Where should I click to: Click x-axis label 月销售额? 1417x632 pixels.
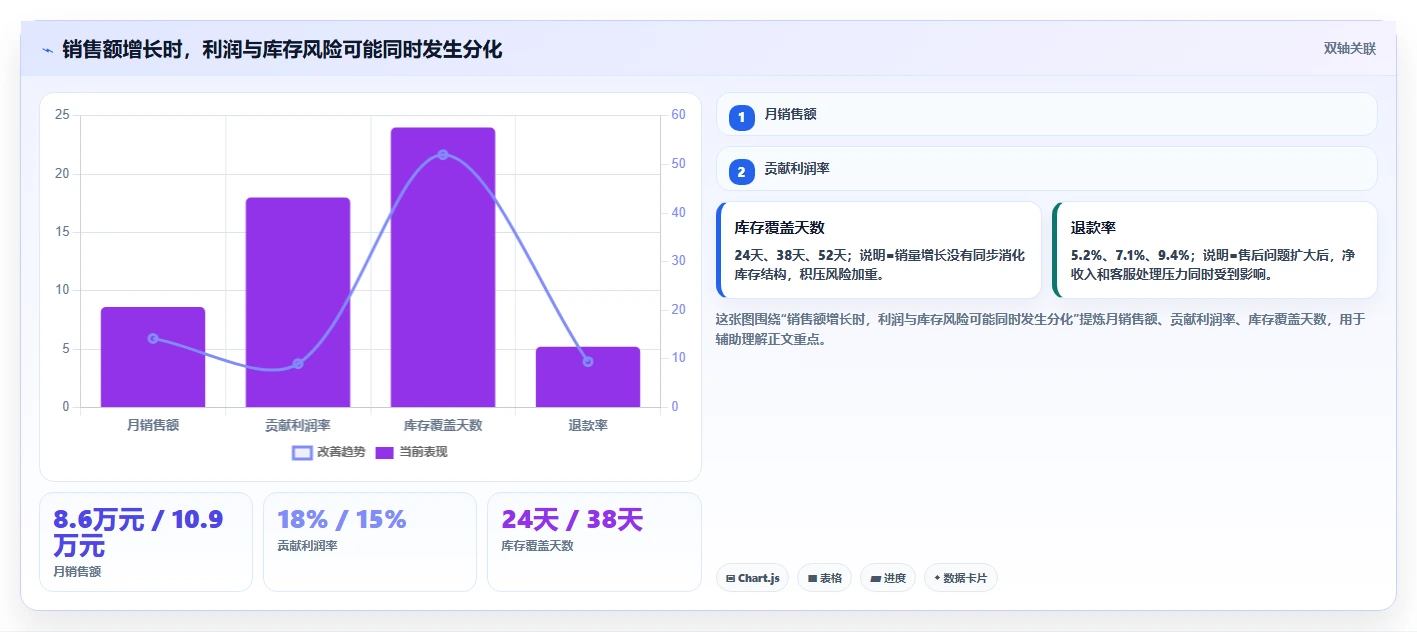point(153,425)
